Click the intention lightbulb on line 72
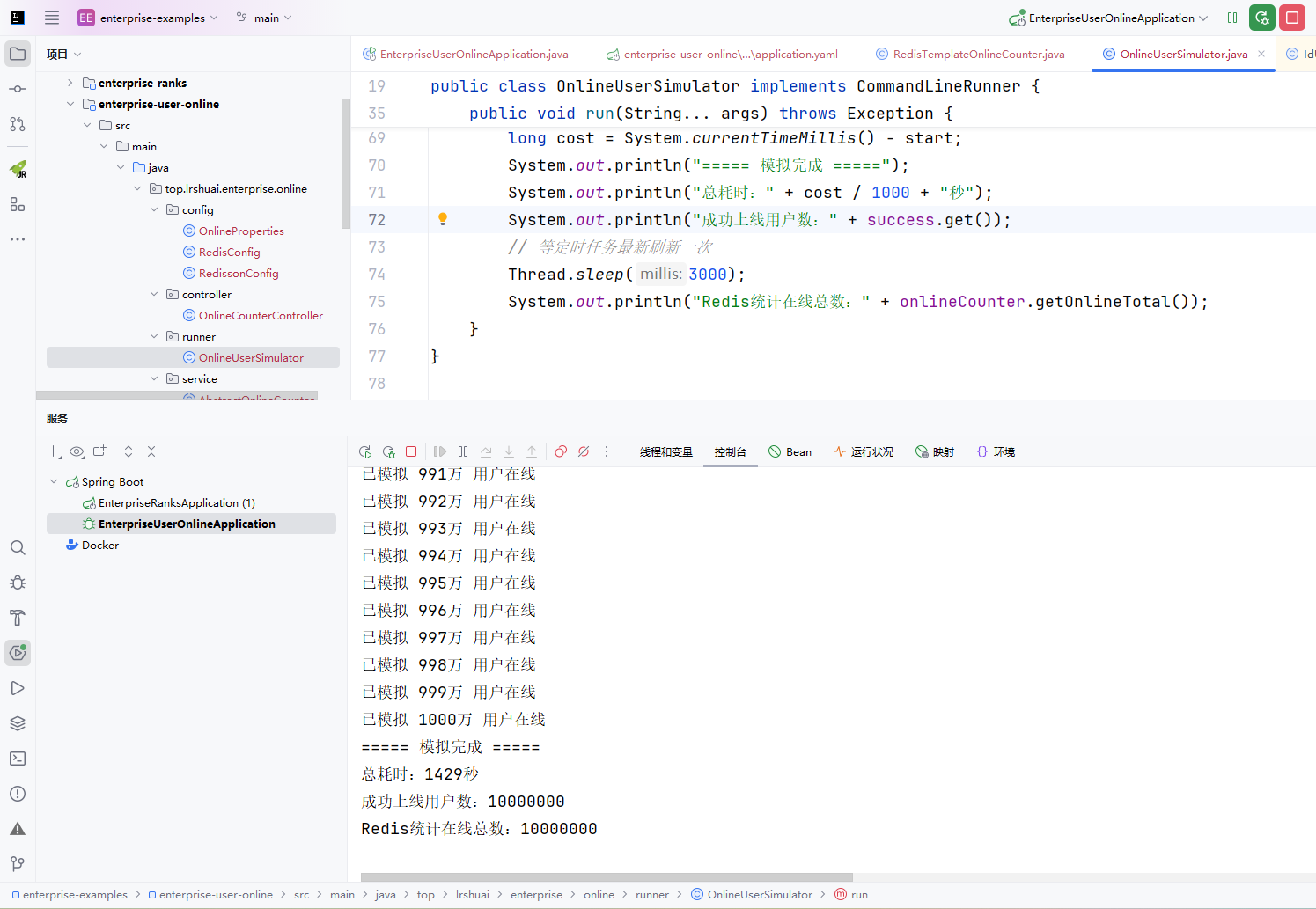 pos(443,219)
